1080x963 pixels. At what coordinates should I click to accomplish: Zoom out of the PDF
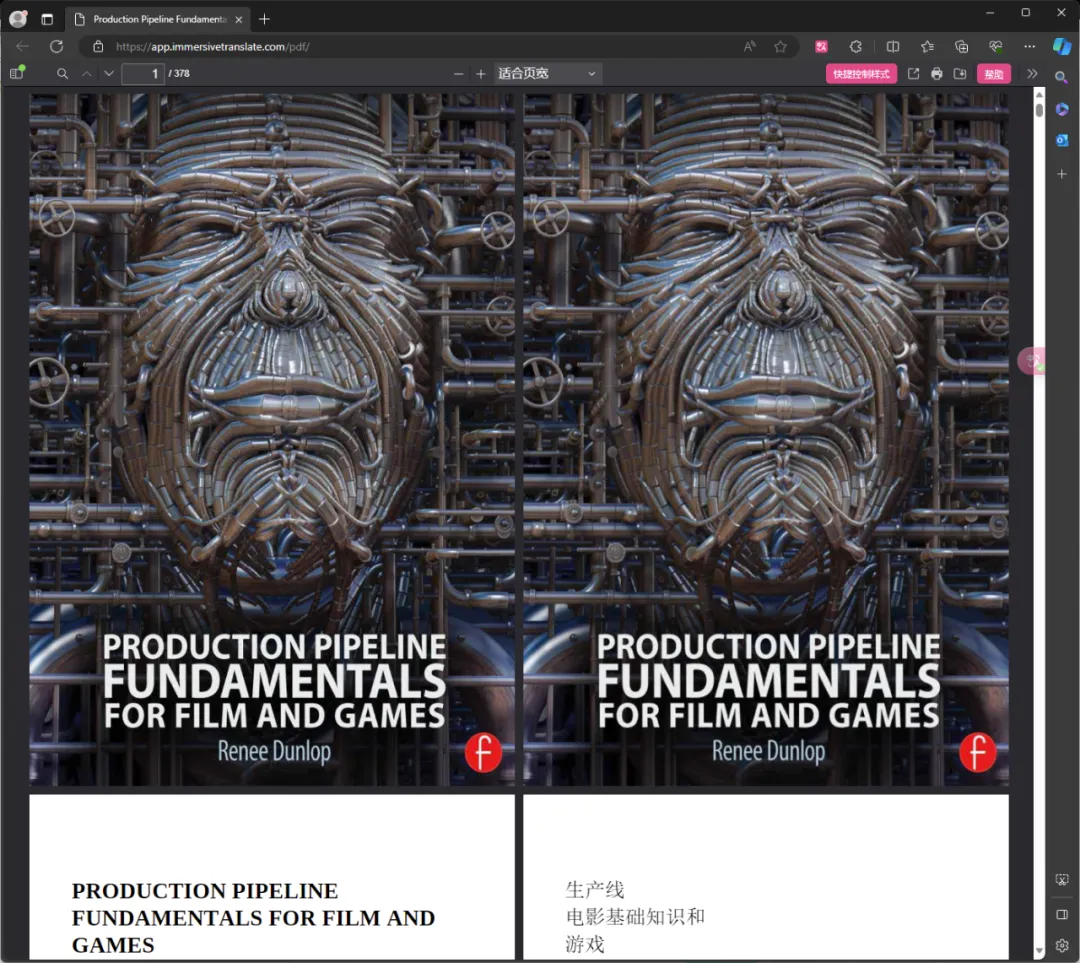pos(458,74)
